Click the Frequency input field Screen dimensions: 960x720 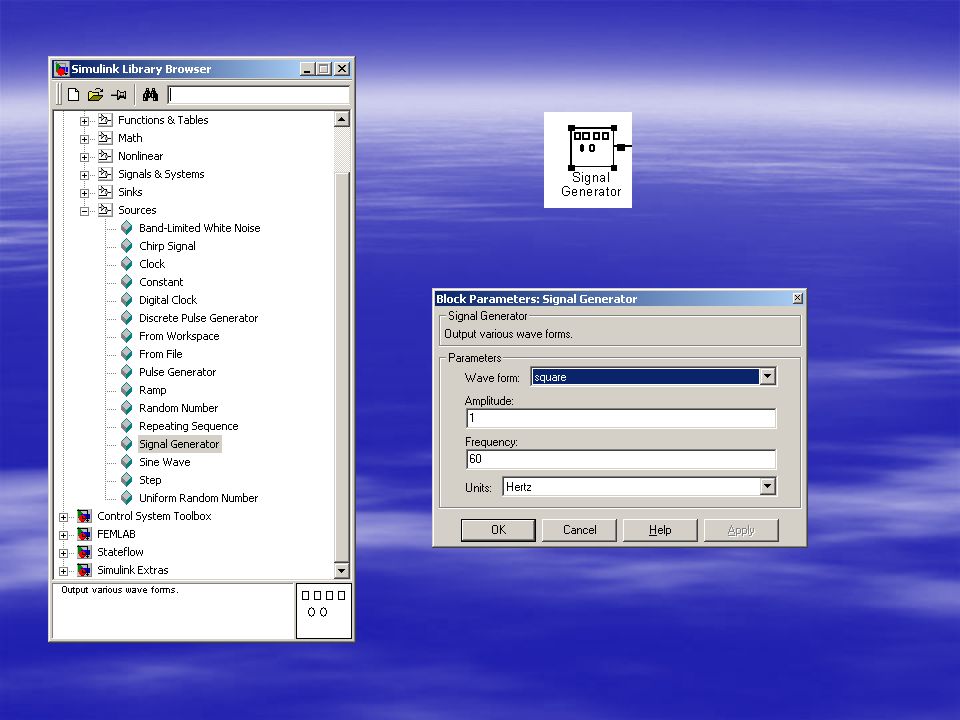[621, 459]
